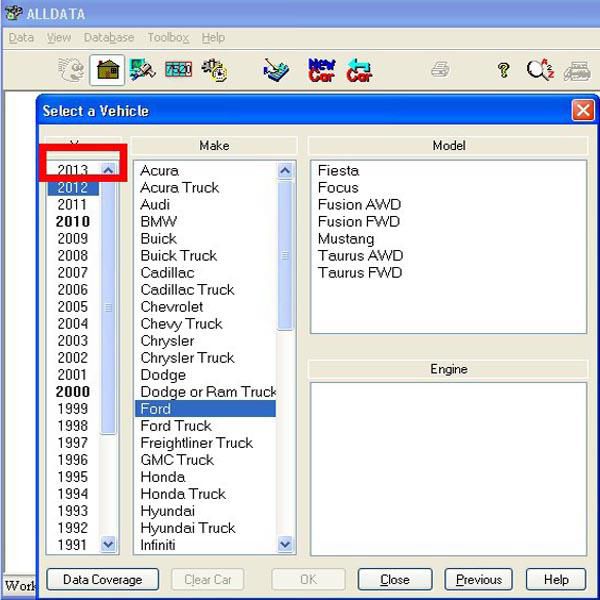
Task: Click the blue notepad pen toolbar icon
Action: 276,70
